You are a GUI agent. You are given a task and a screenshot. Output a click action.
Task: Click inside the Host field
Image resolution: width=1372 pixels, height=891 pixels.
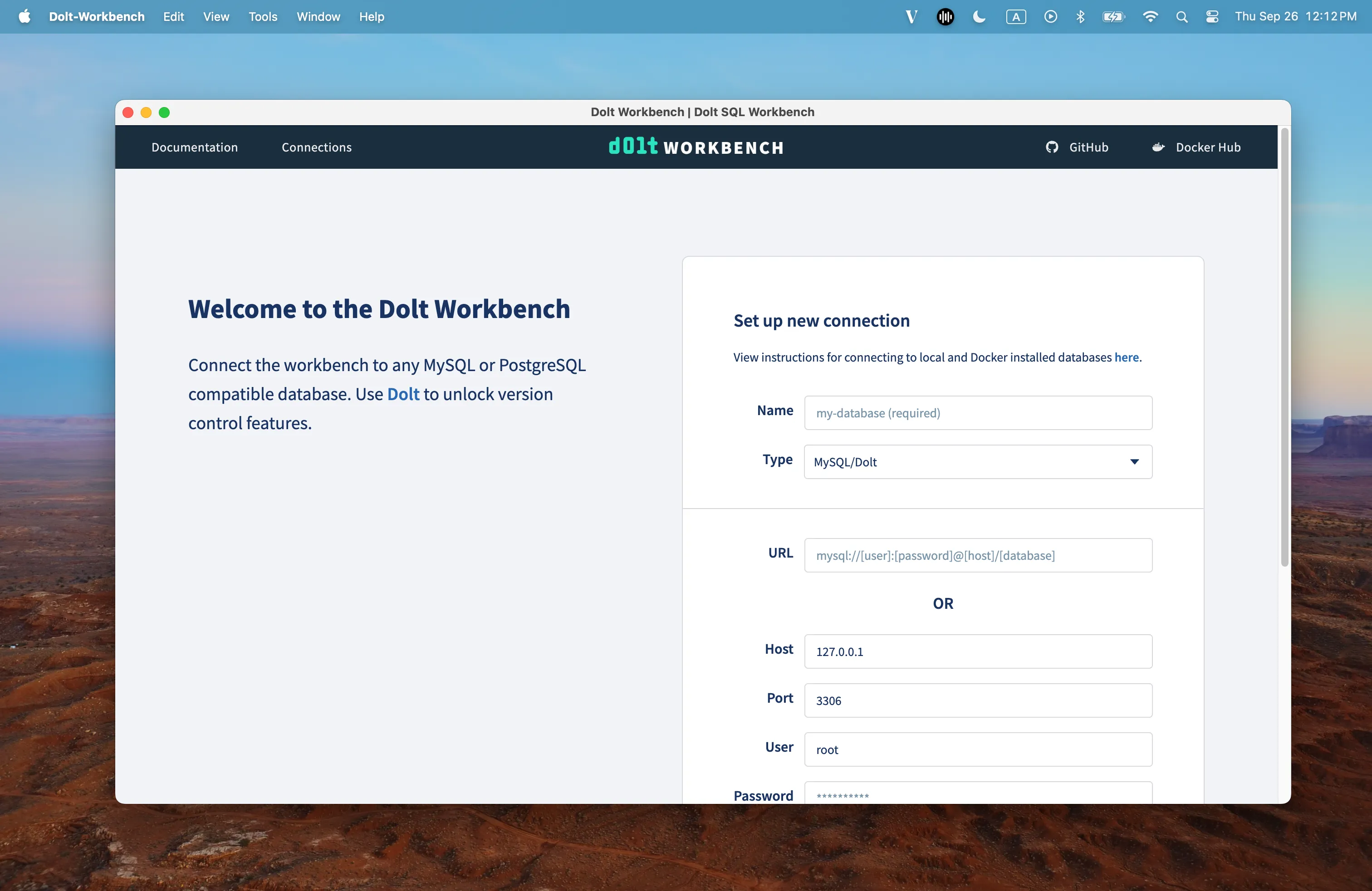(977, 651)
